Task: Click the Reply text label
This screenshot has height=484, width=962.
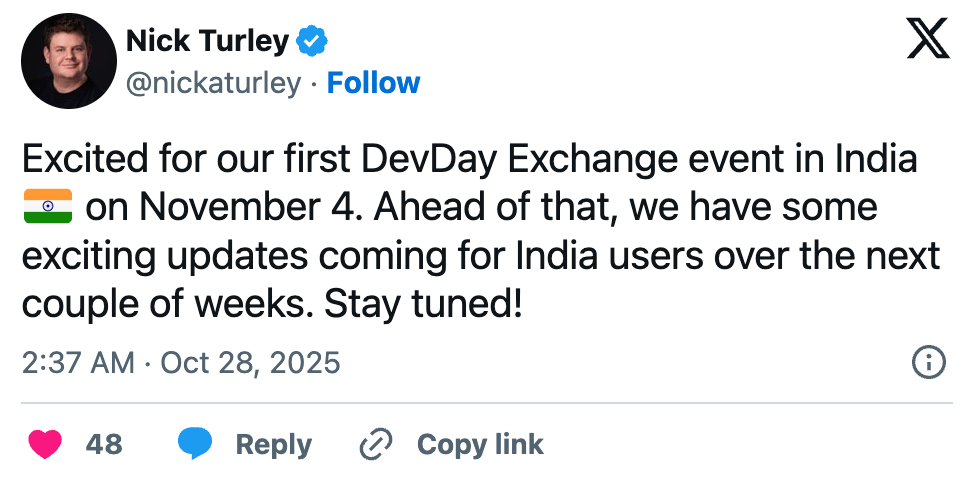Action: pos(273,444)
